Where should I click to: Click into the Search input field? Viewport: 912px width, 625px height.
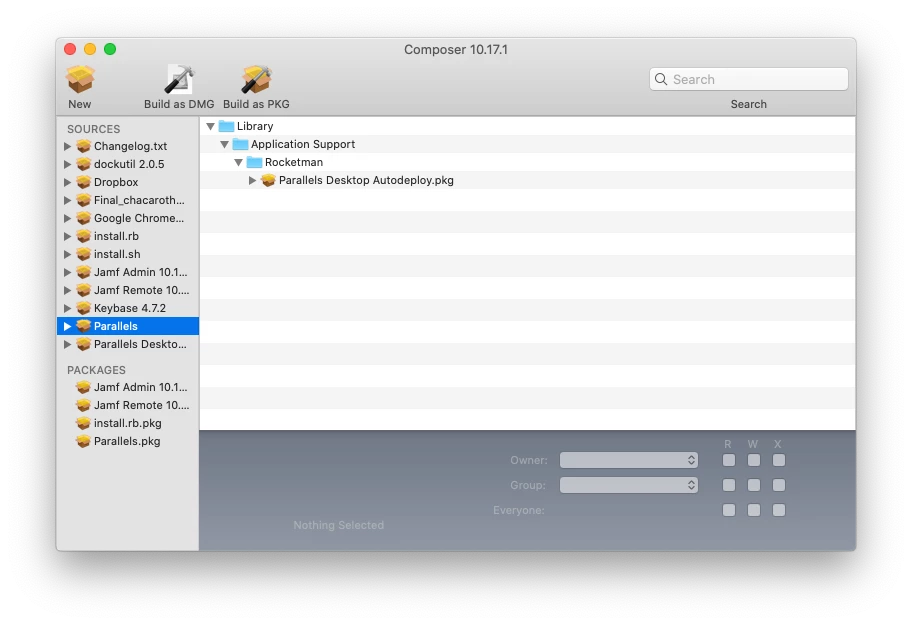pyautogui.click(x=749, y=79)
